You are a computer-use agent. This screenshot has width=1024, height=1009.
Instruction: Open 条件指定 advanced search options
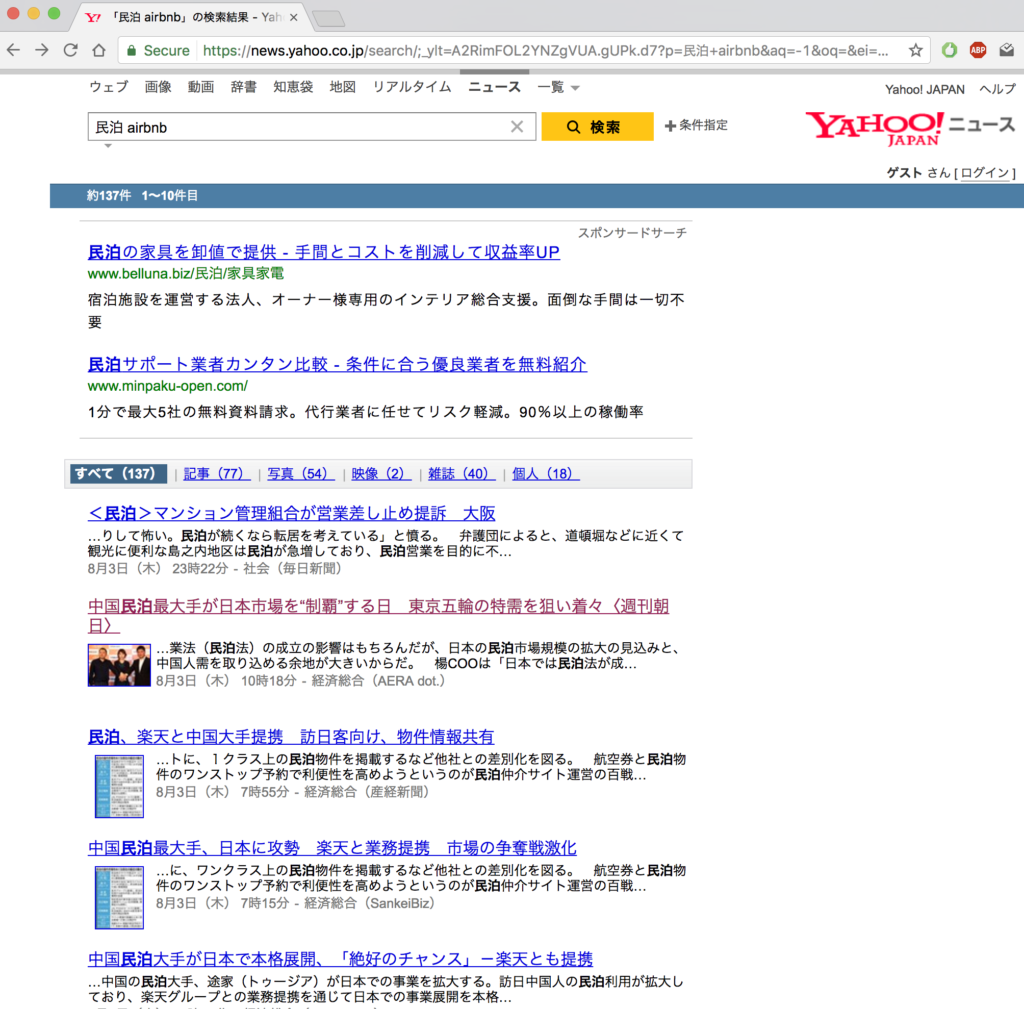tap(696, 126)
